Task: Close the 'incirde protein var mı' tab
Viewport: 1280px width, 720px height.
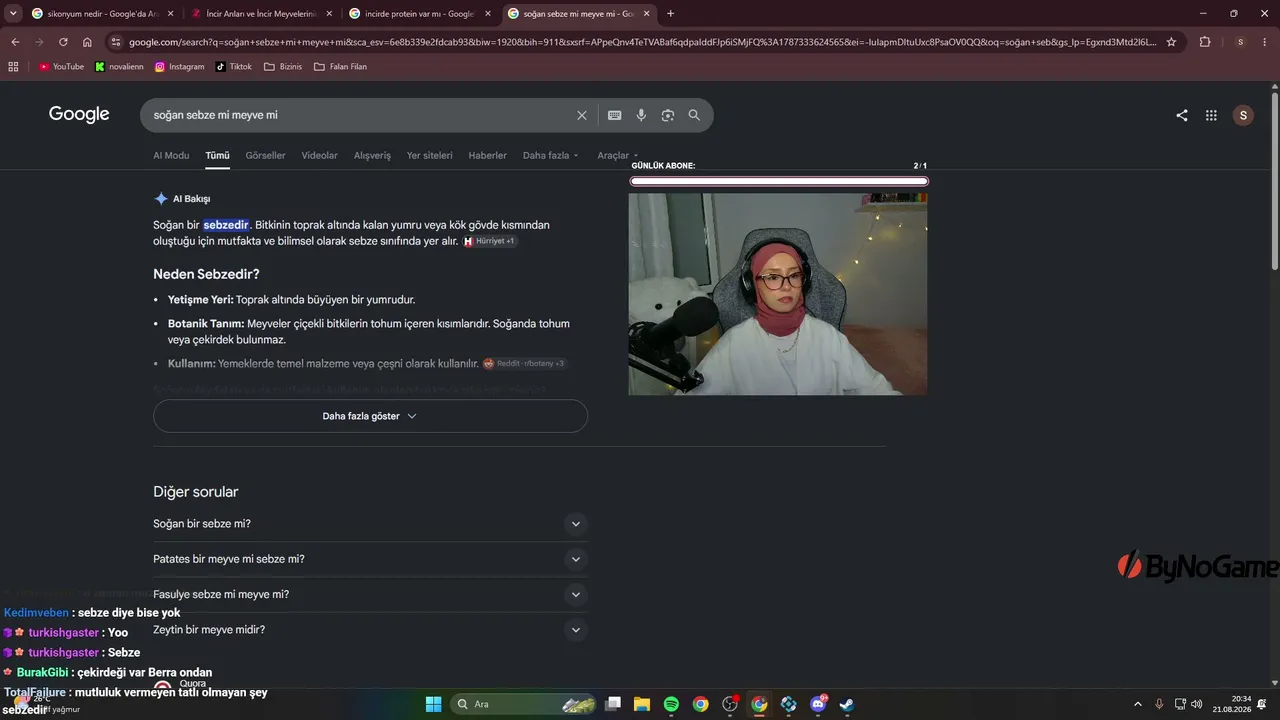Action: pos(486,14)
